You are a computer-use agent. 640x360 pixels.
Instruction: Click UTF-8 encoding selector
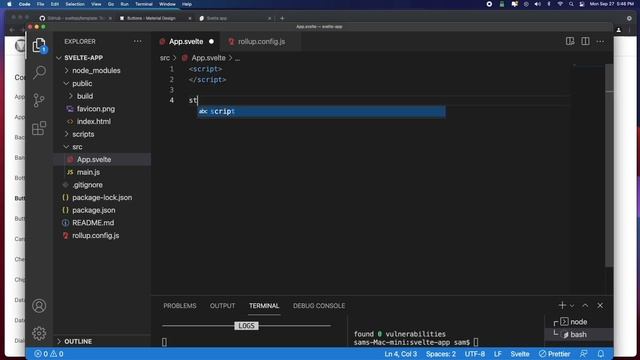point(475,354)
